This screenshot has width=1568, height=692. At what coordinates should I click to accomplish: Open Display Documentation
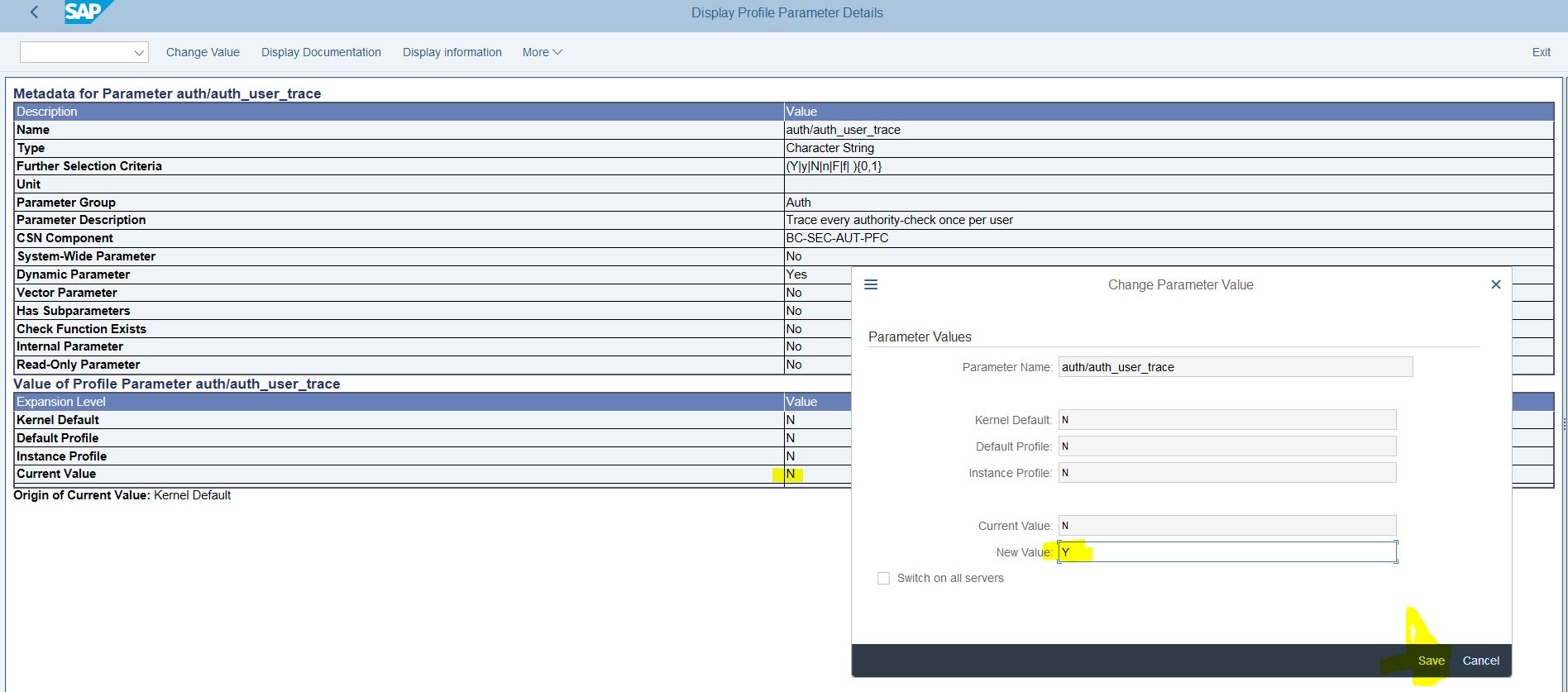pos(321,52)
